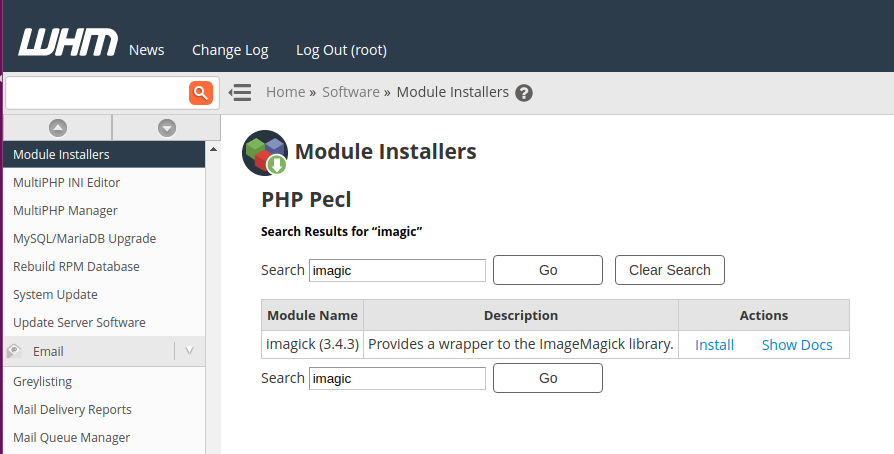Expand all sidebar sections with down arrow
Image resolution: width=894 pixels, height=454 pixels.
tap(167, 127)
